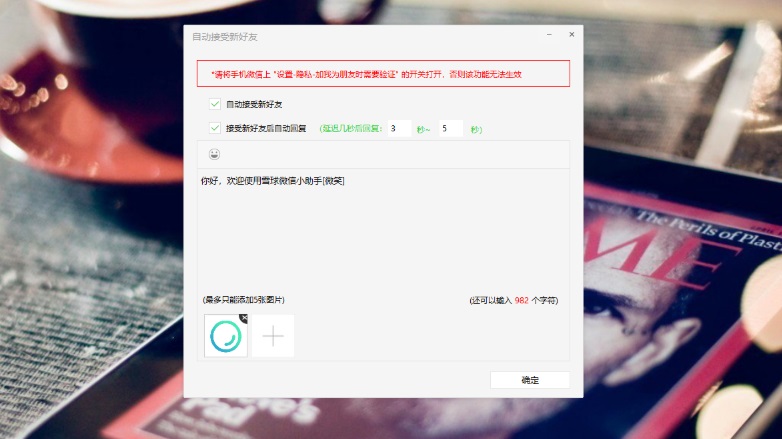Add another image with the plus tile

pos(273,336)
